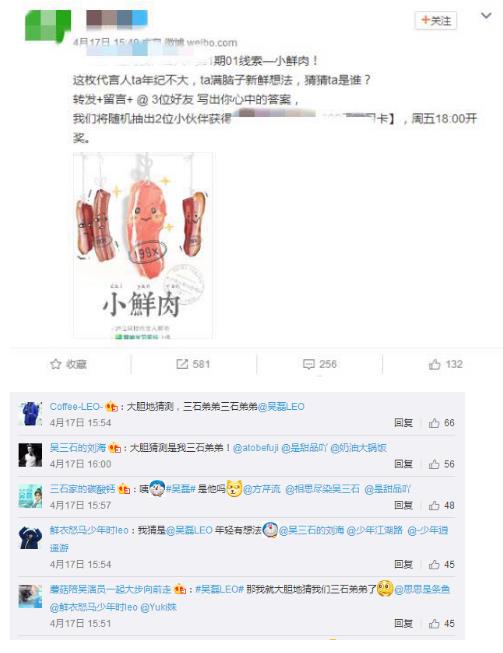Image resolution: width=503 pixels, height=653 pixels.
Task: Like Coffee-LEO's comment with 66 likes
Action: pos(434,423)
